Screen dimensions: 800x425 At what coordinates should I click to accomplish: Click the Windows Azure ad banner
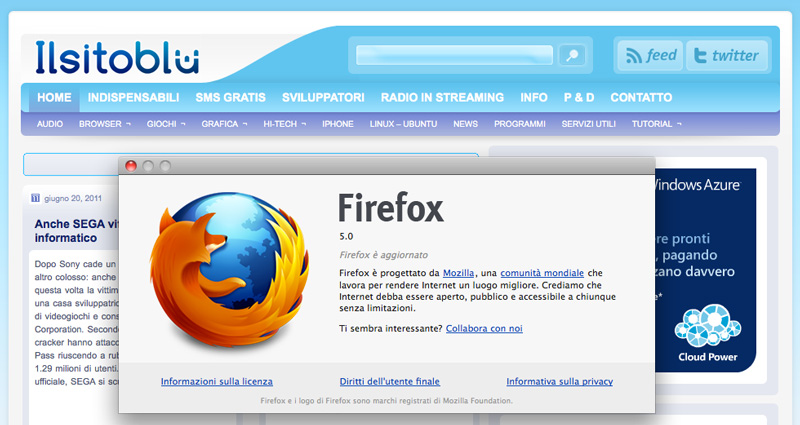(705, 270)
